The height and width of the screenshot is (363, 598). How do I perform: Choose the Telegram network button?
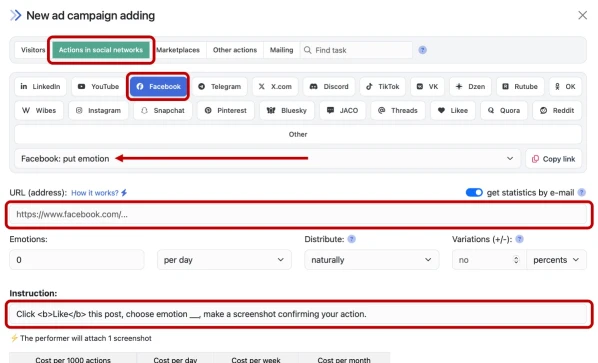220,87
